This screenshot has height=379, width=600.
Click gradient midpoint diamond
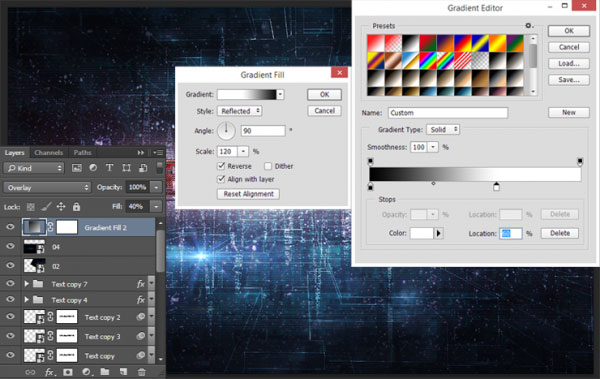click(x=434, y=183)
